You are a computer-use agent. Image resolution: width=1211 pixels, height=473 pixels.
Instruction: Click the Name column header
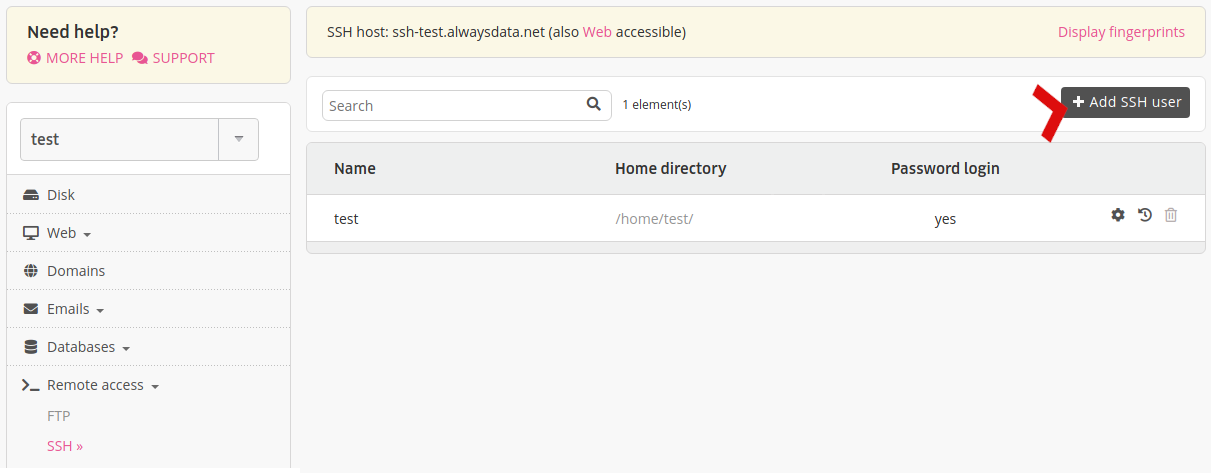pos(355,168)
